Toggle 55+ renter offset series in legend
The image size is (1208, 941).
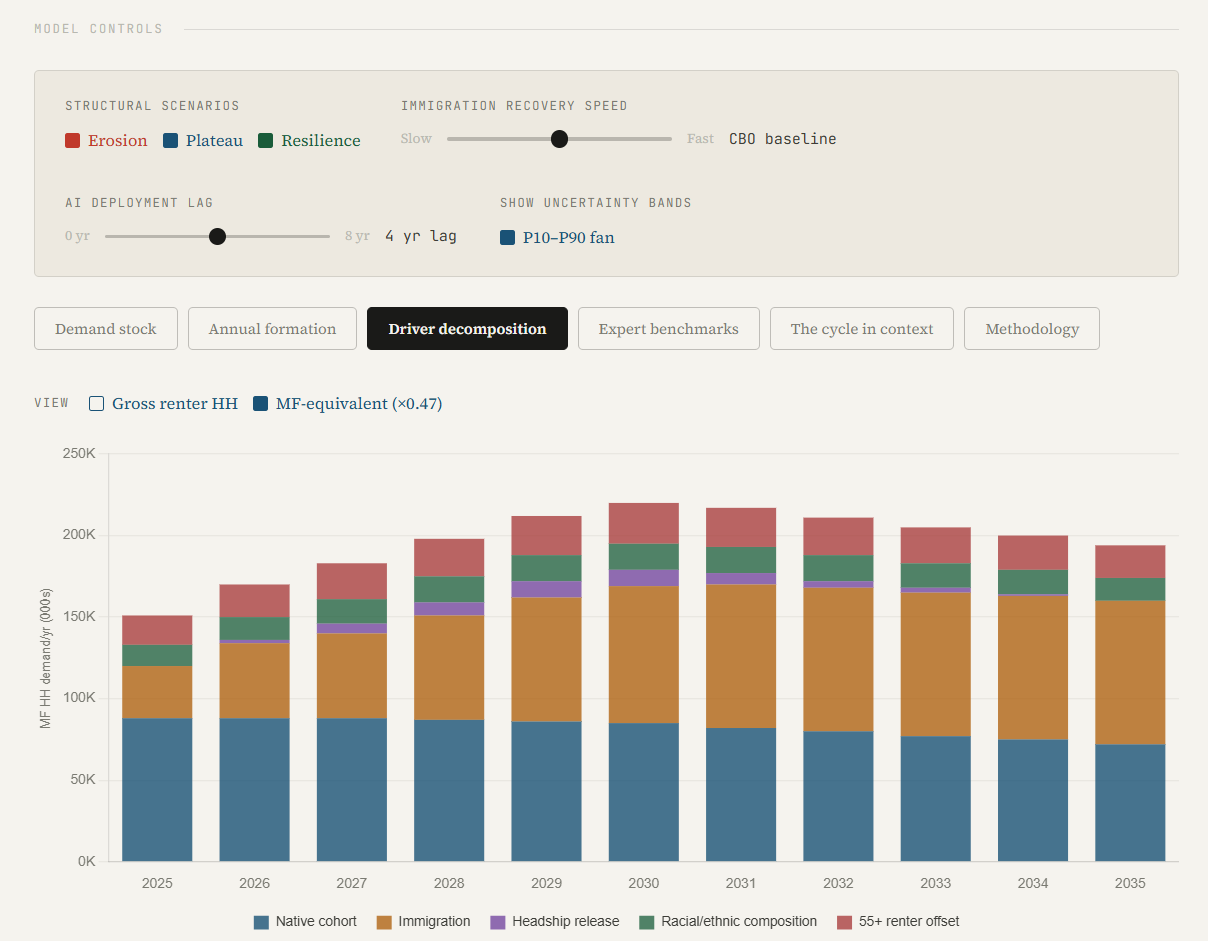tap(898, 922)
